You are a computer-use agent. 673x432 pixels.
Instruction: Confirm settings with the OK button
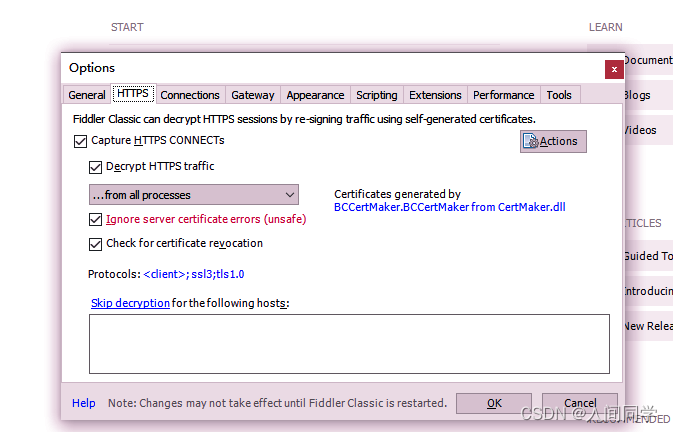point(494,403)
